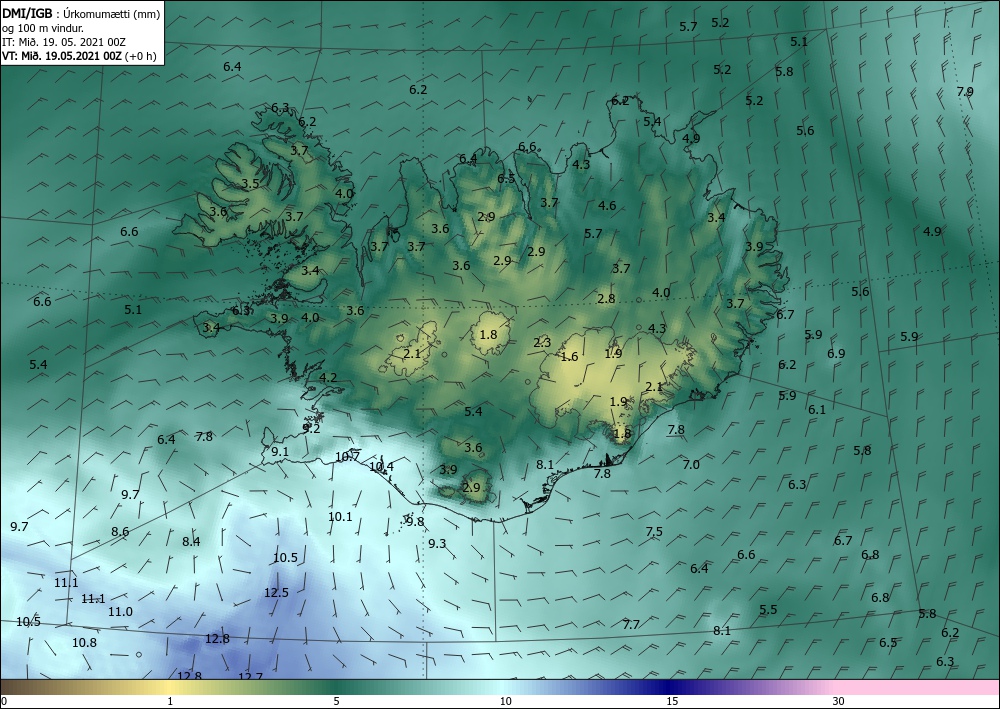Select the value 9.8 near the islands
Screen dimensions: 1000x709
click(415, 522)
